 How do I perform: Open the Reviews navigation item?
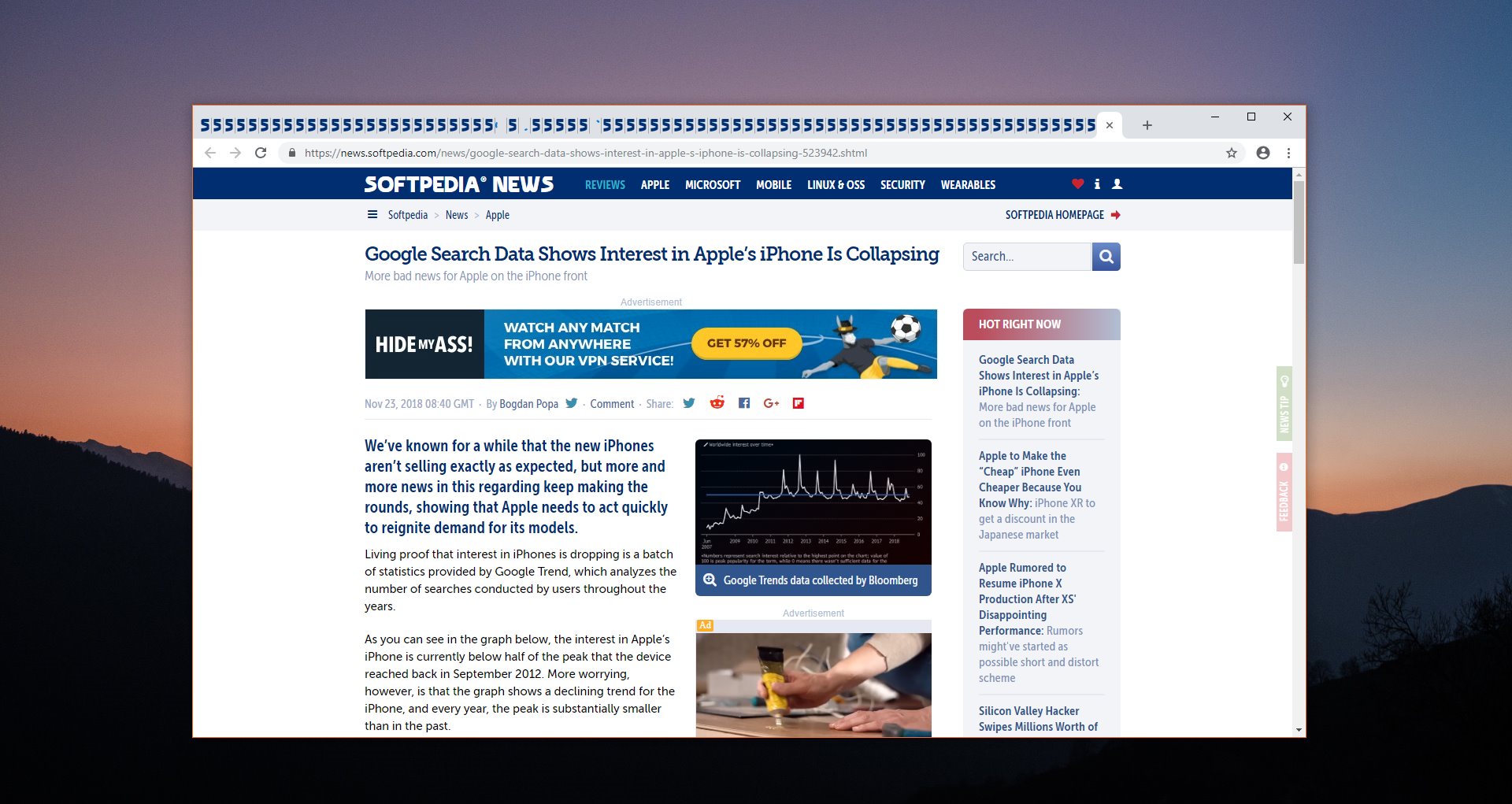[x=605, y=185]
